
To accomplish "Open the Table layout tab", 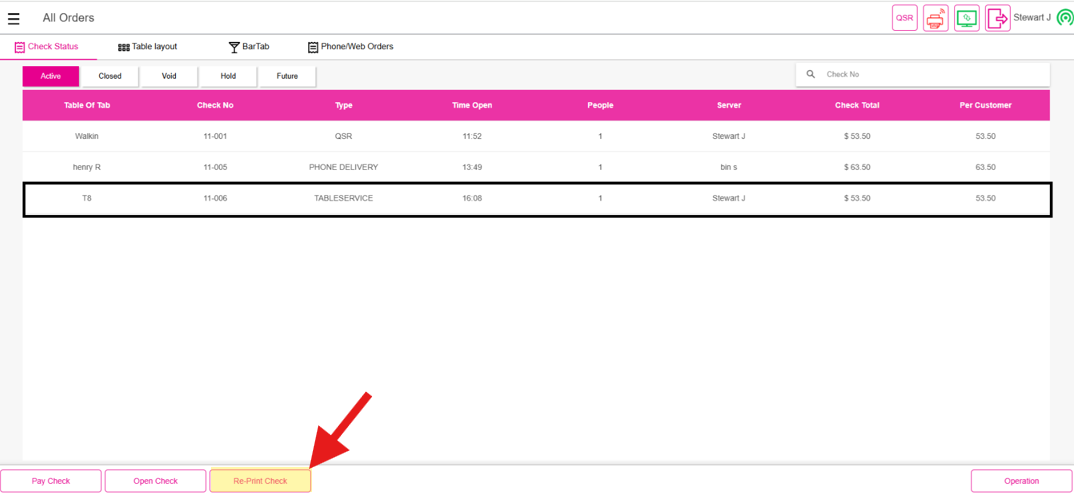I will point(147,47).
